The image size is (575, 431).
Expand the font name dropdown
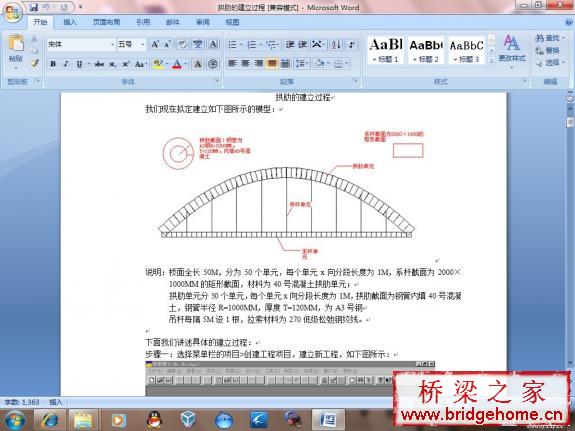(112, 44)
